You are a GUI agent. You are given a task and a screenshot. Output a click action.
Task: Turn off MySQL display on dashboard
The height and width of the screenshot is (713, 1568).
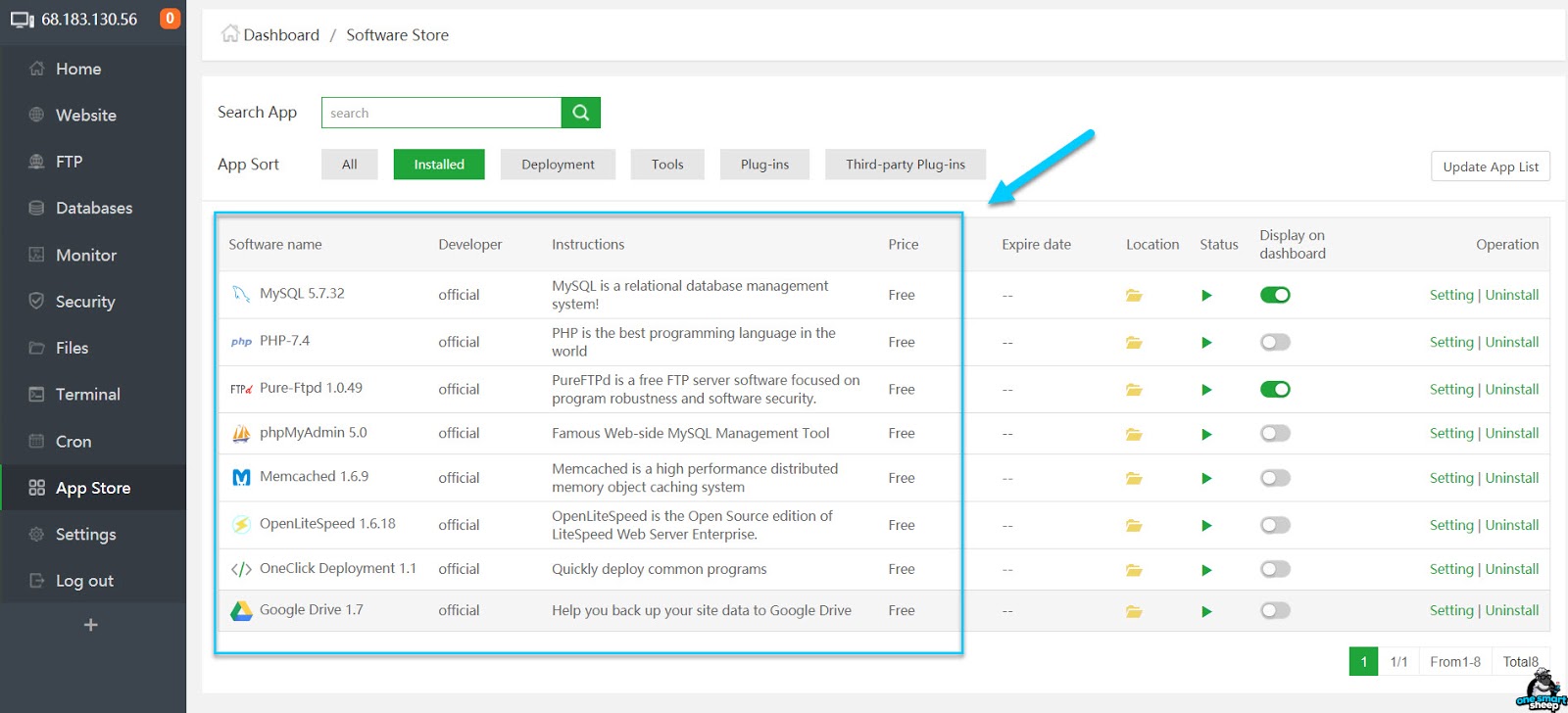1275,295
